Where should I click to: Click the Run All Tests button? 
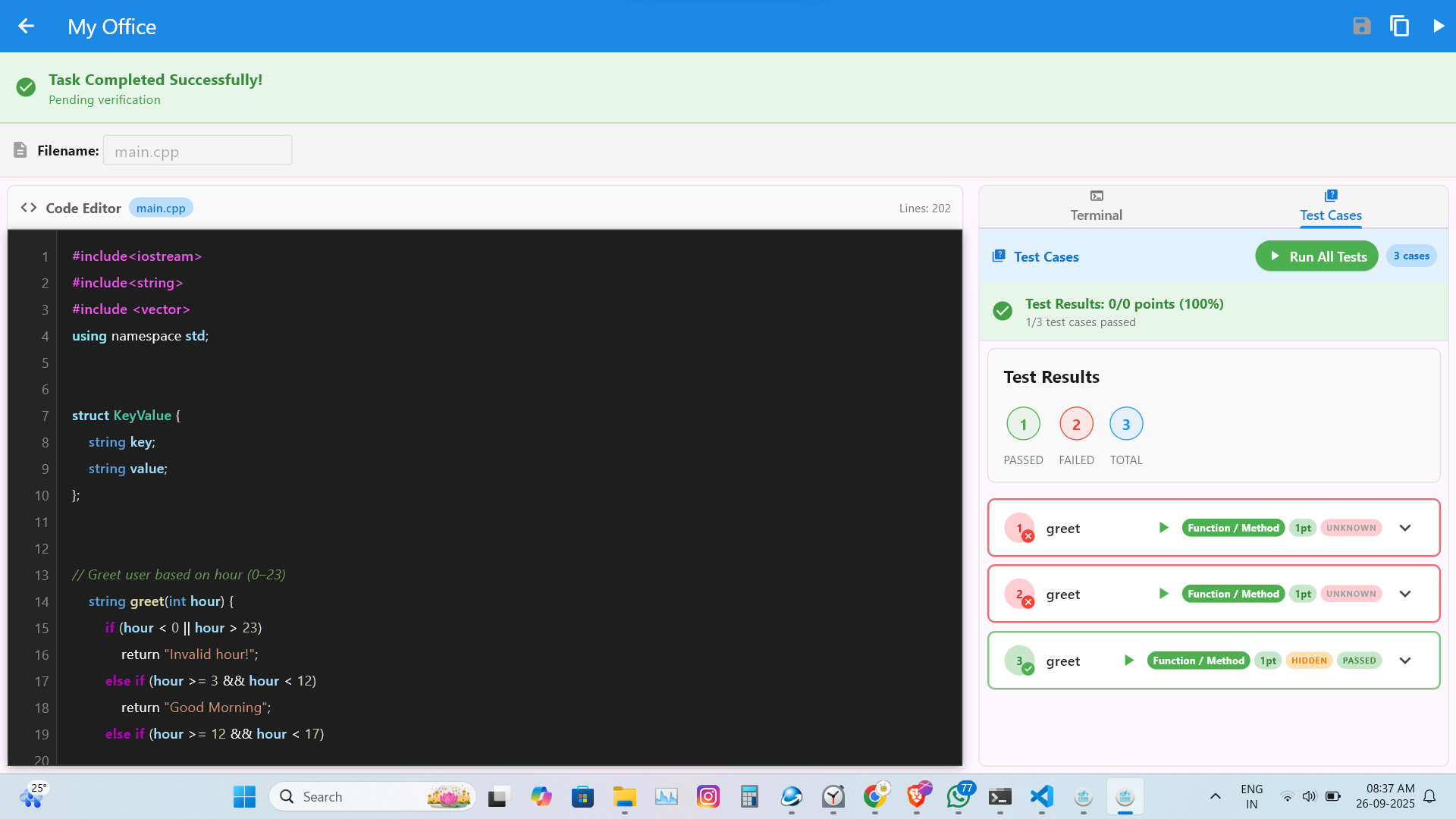coord(1316,256)
